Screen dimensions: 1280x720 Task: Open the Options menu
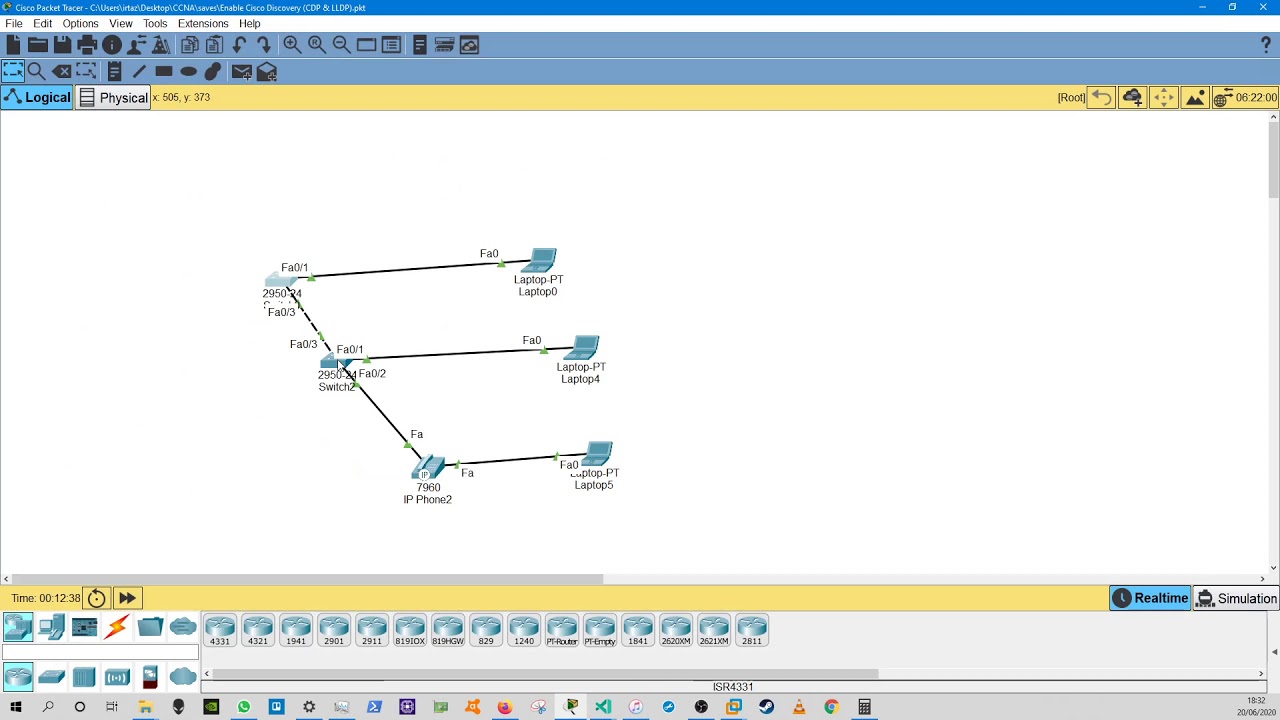tap(80, 23)
